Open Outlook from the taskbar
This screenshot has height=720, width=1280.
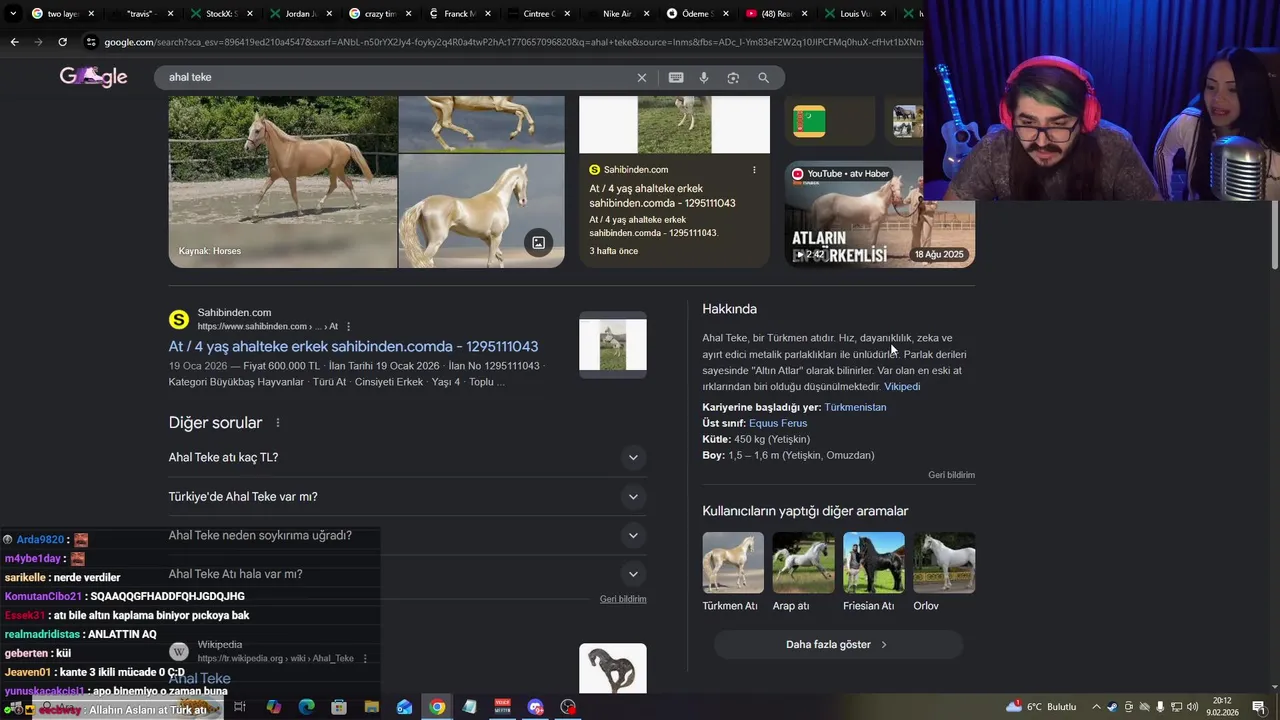point(404,707)
